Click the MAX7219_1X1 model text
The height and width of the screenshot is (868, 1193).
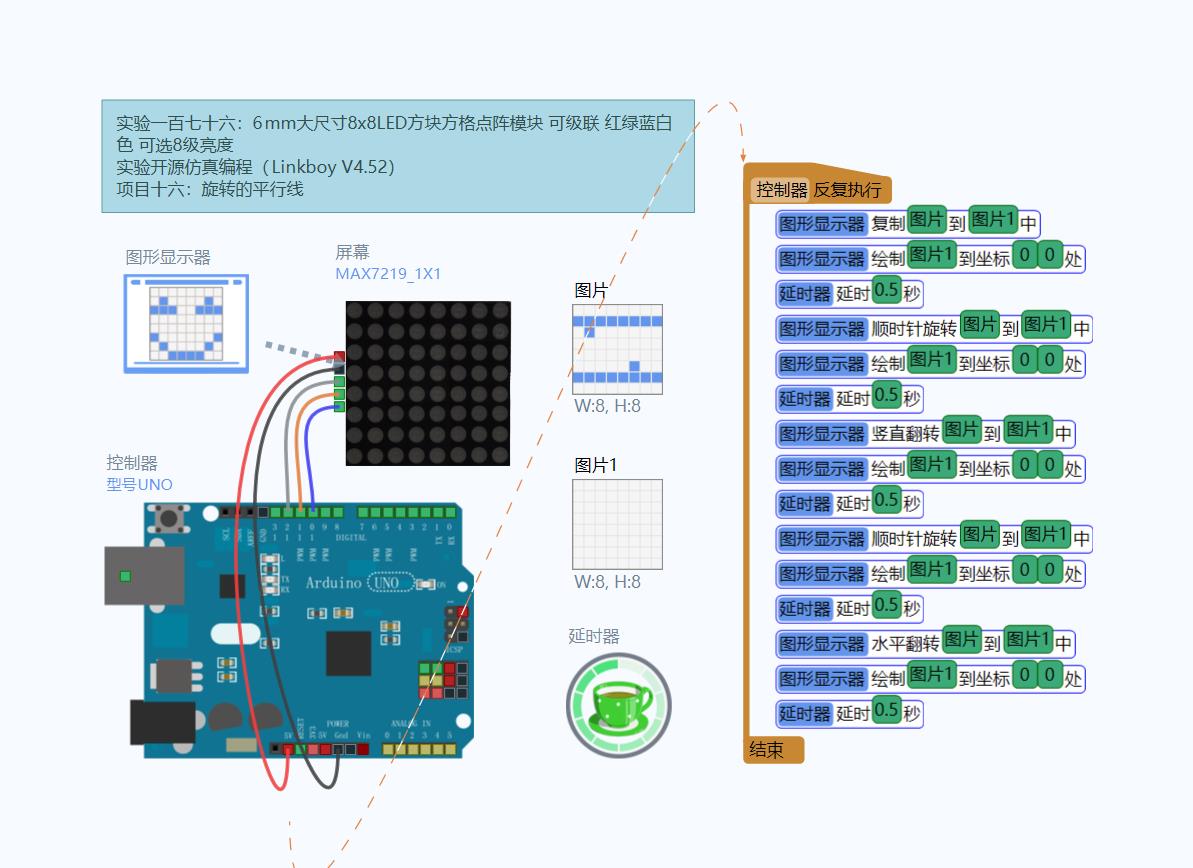(388, 274)
